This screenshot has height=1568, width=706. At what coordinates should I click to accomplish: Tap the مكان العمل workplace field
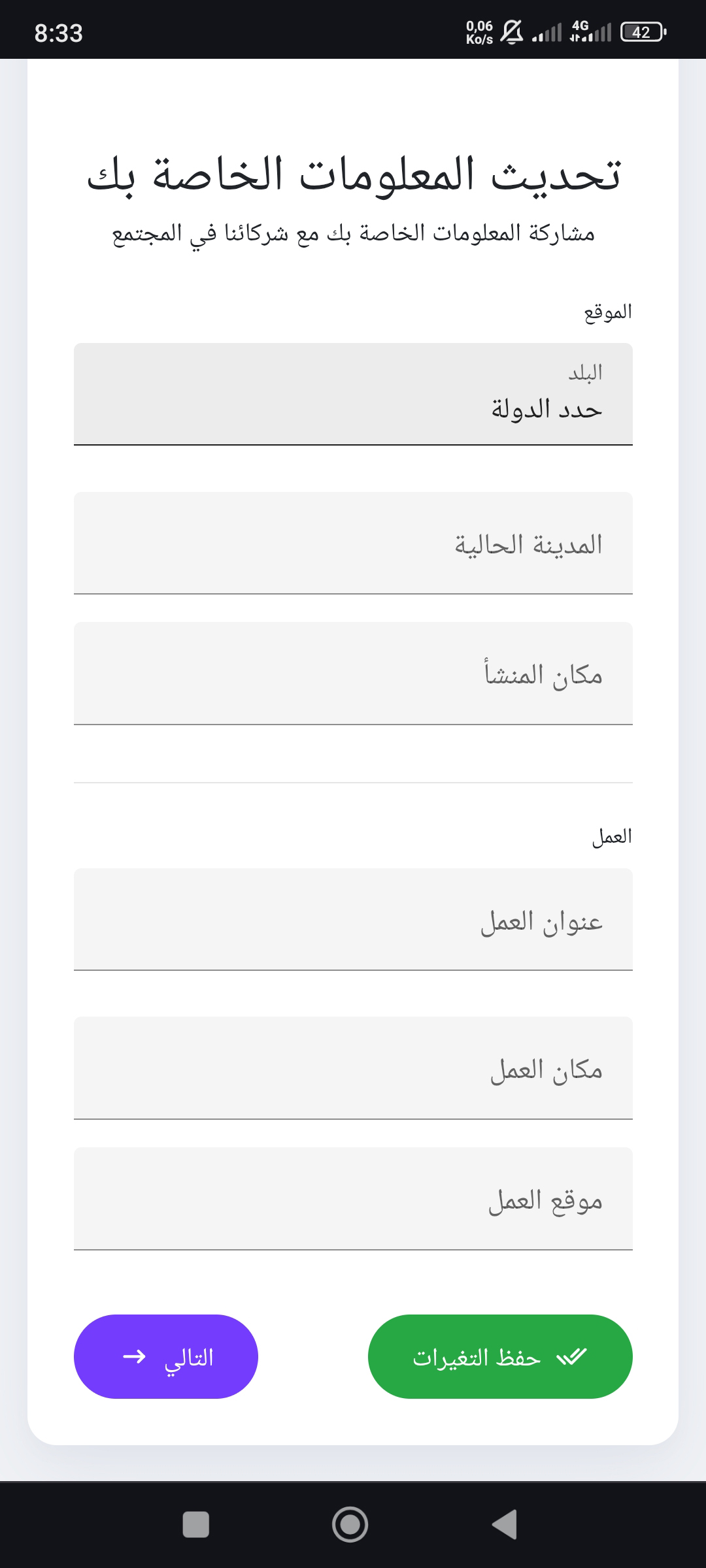[353, 1068]
